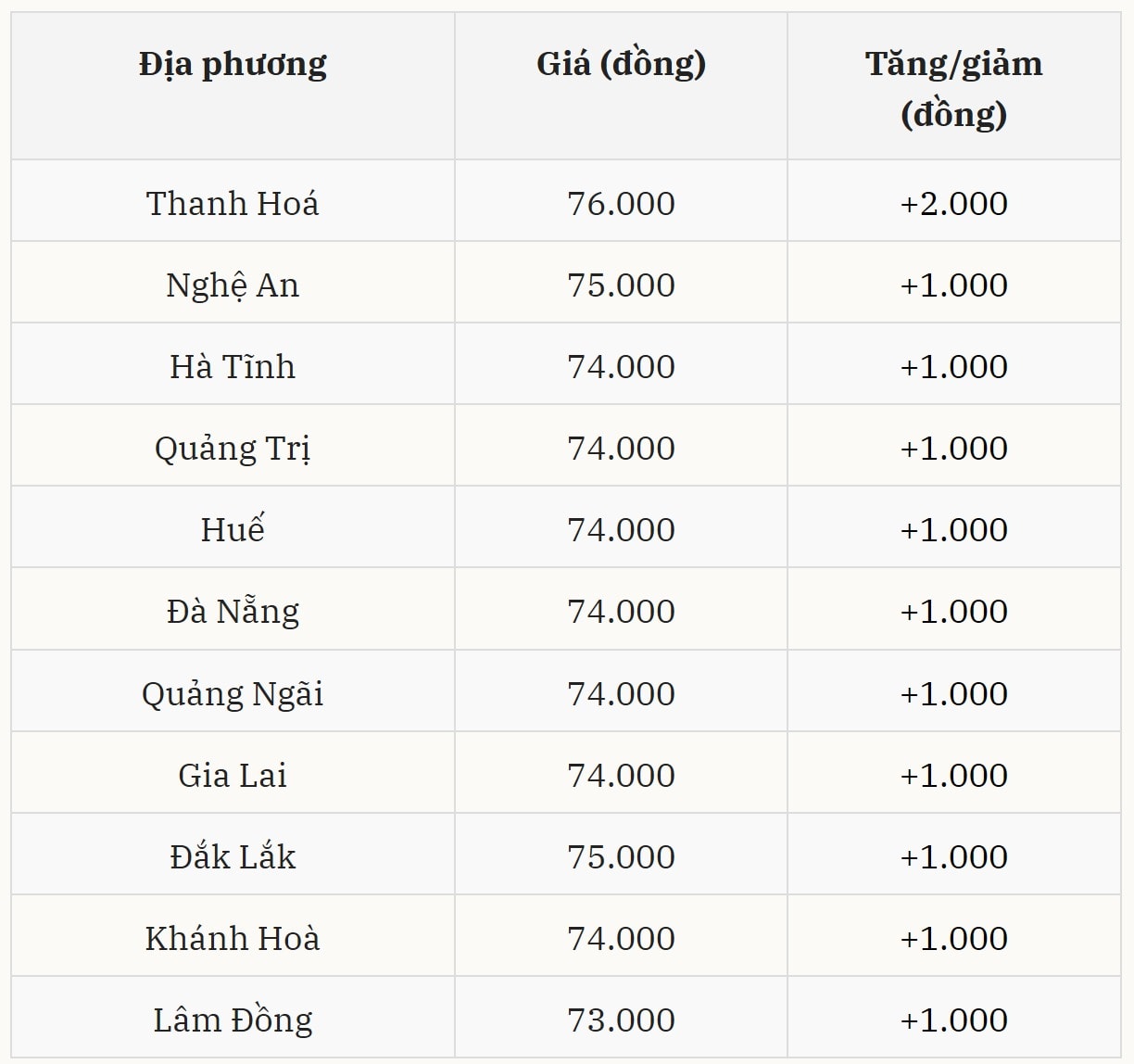
Task: Click the Quảng Ngãi locality cell
Action: pos(233,693)
